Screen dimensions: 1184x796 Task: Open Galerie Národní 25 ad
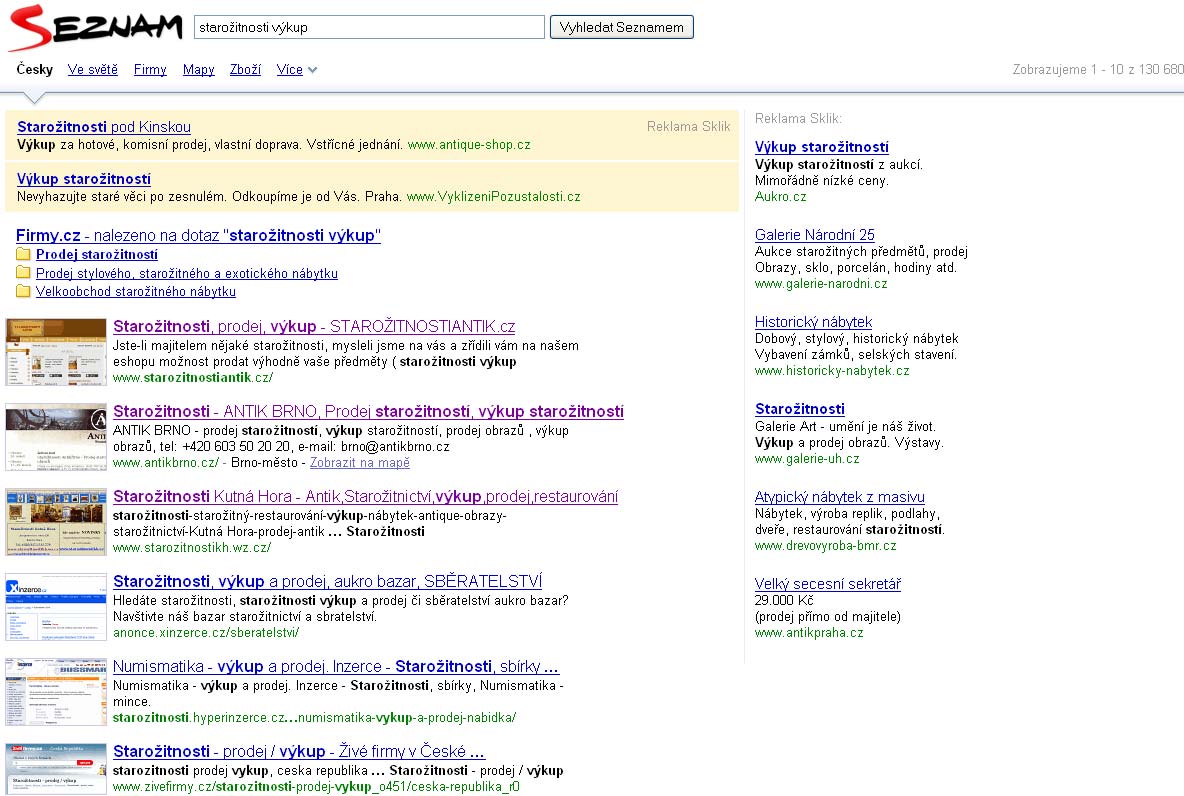point(815,235)
